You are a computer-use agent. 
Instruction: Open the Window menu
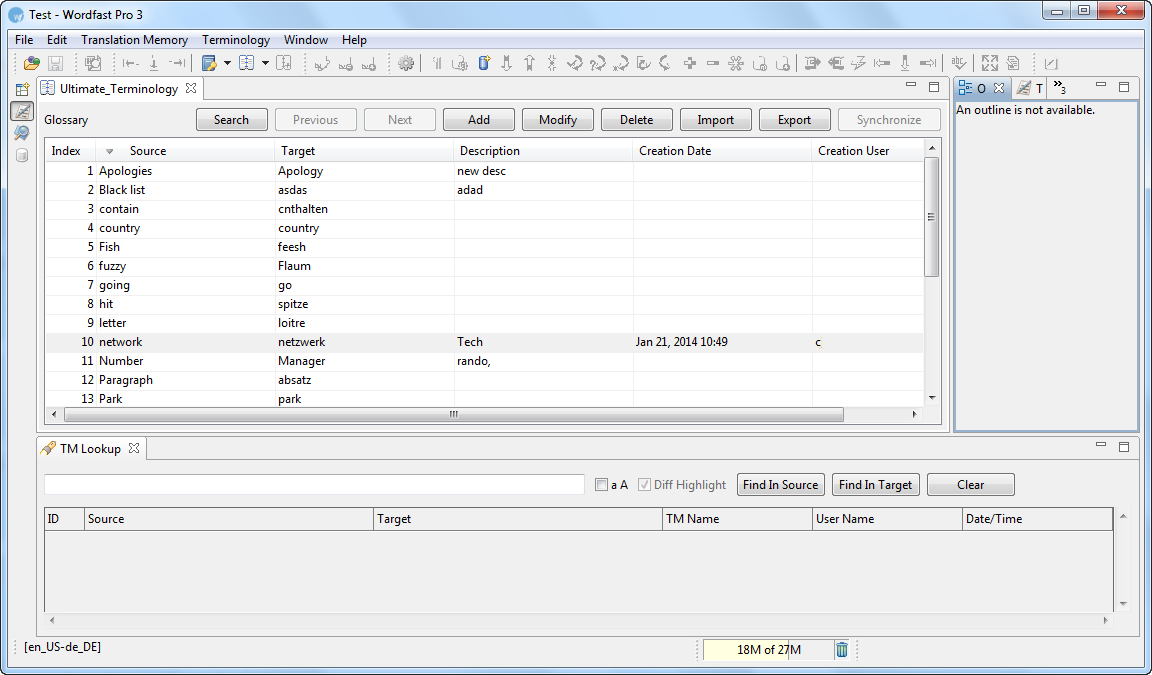(306, 40)
